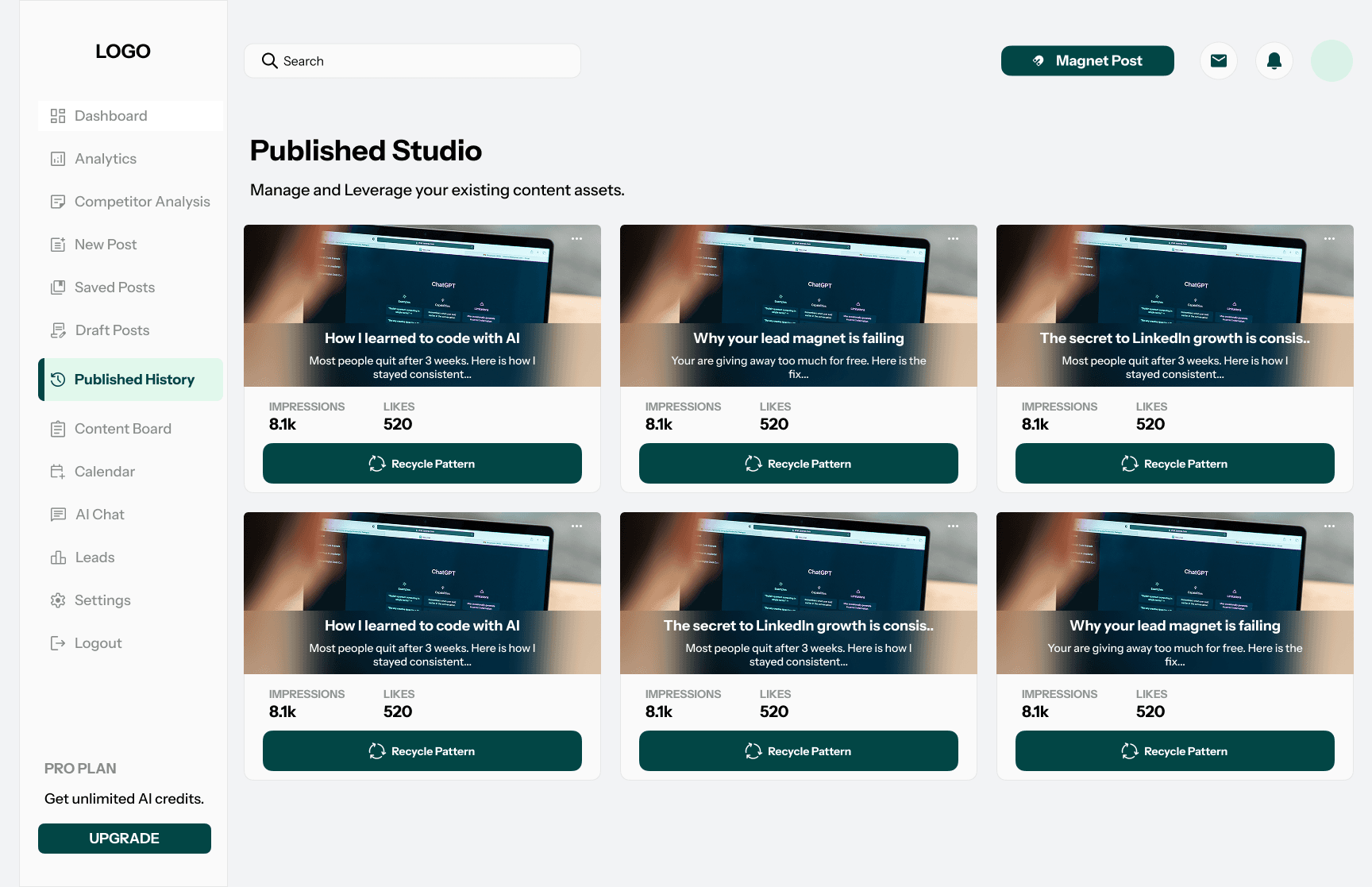Open the mail inbox icon
1372x887 pixels.
pos(1219,60)
